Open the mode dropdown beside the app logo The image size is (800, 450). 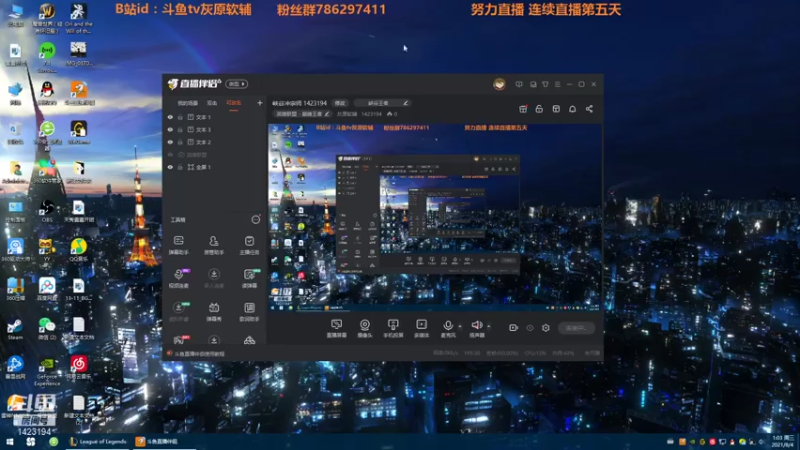click(x=236, y=84)
